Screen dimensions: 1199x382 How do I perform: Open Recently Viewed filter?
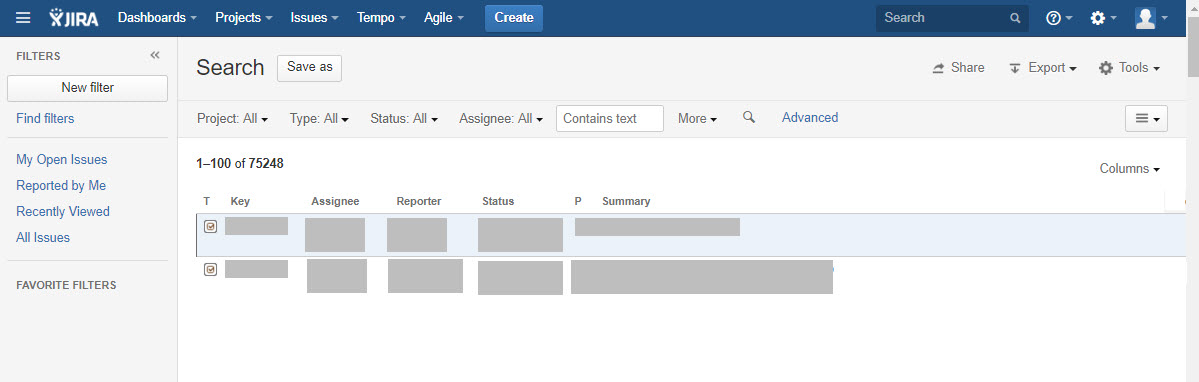click(x=63, y=212)
